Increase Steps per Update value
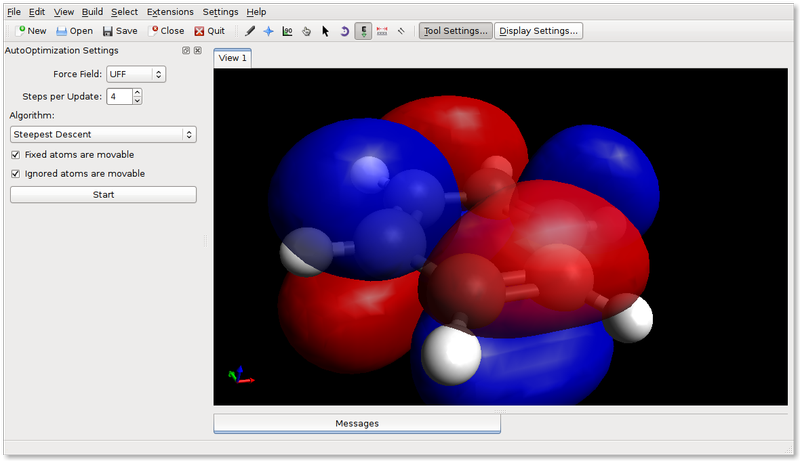800x461 pixels. coord(137,92)
